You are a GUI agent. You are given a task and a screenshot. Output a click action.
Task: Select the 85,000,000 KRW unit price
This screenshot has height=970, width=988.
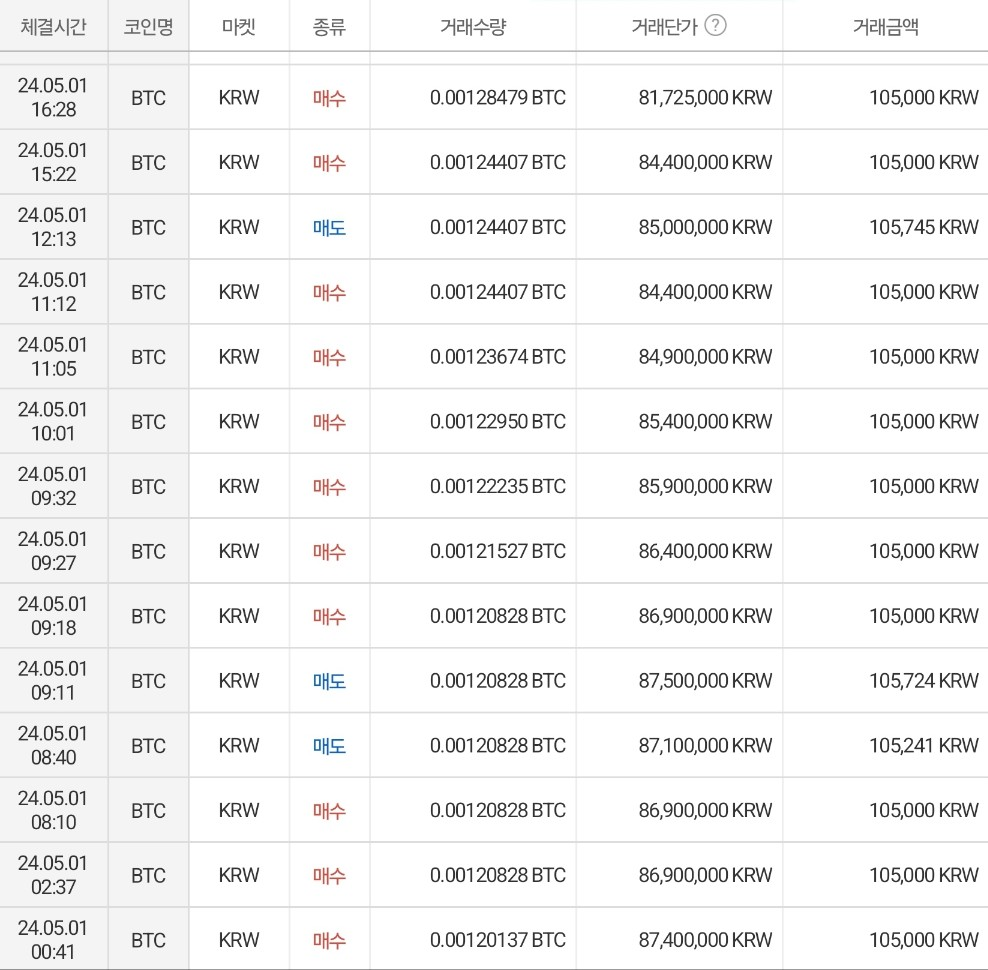[x=705, y=227]
